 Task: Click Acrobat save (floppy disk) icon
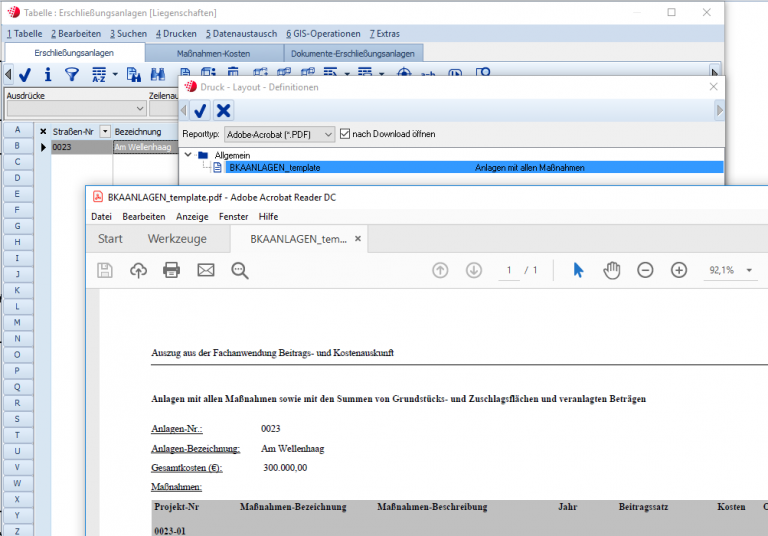tap(105, 270)
